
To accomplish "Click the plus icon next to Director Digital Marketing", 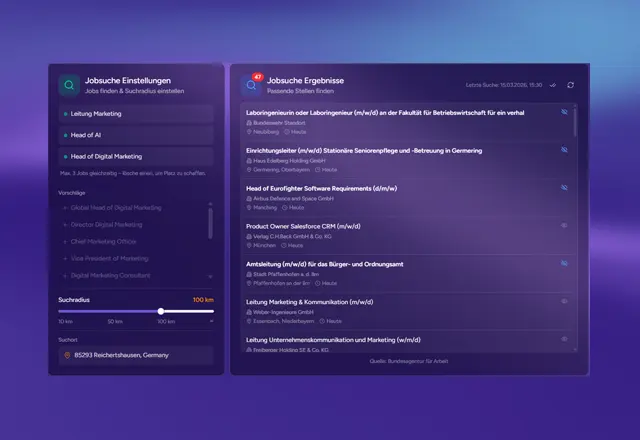I will point(65,225).
